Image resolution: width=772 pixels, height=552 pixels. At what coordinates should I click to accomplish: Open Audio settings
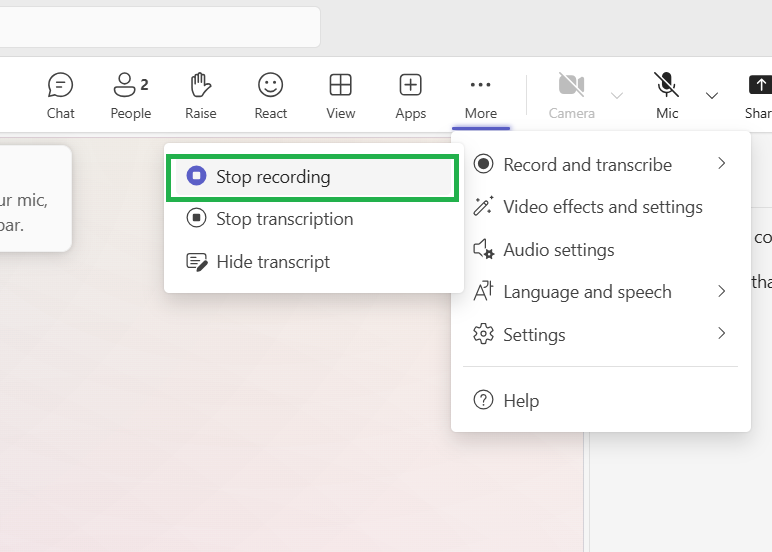[558, 250]
